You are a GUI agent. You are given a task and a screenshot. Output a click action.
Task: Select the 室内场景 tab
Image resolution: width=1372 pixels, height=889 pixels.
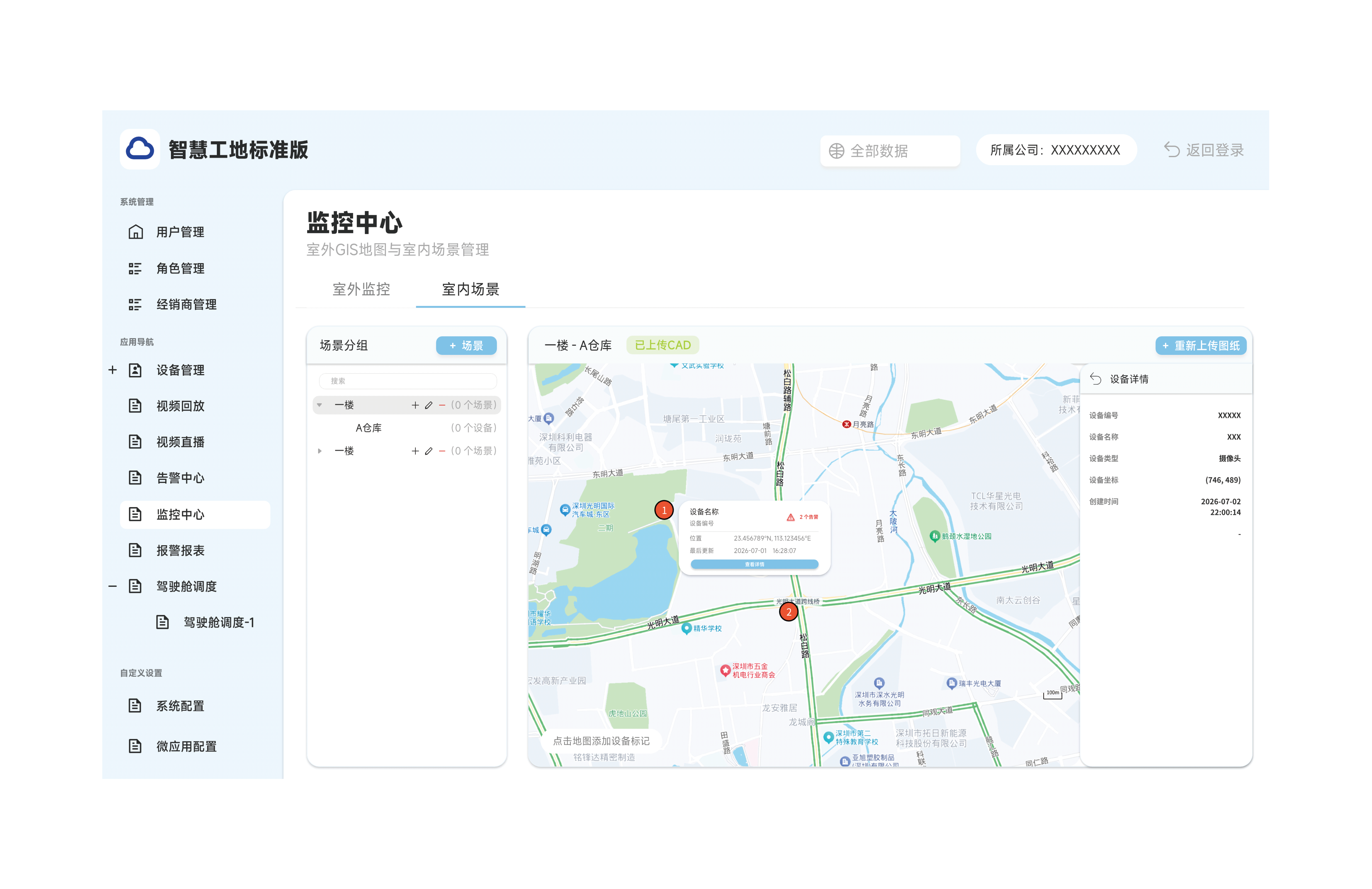click(x=470, y=289)
